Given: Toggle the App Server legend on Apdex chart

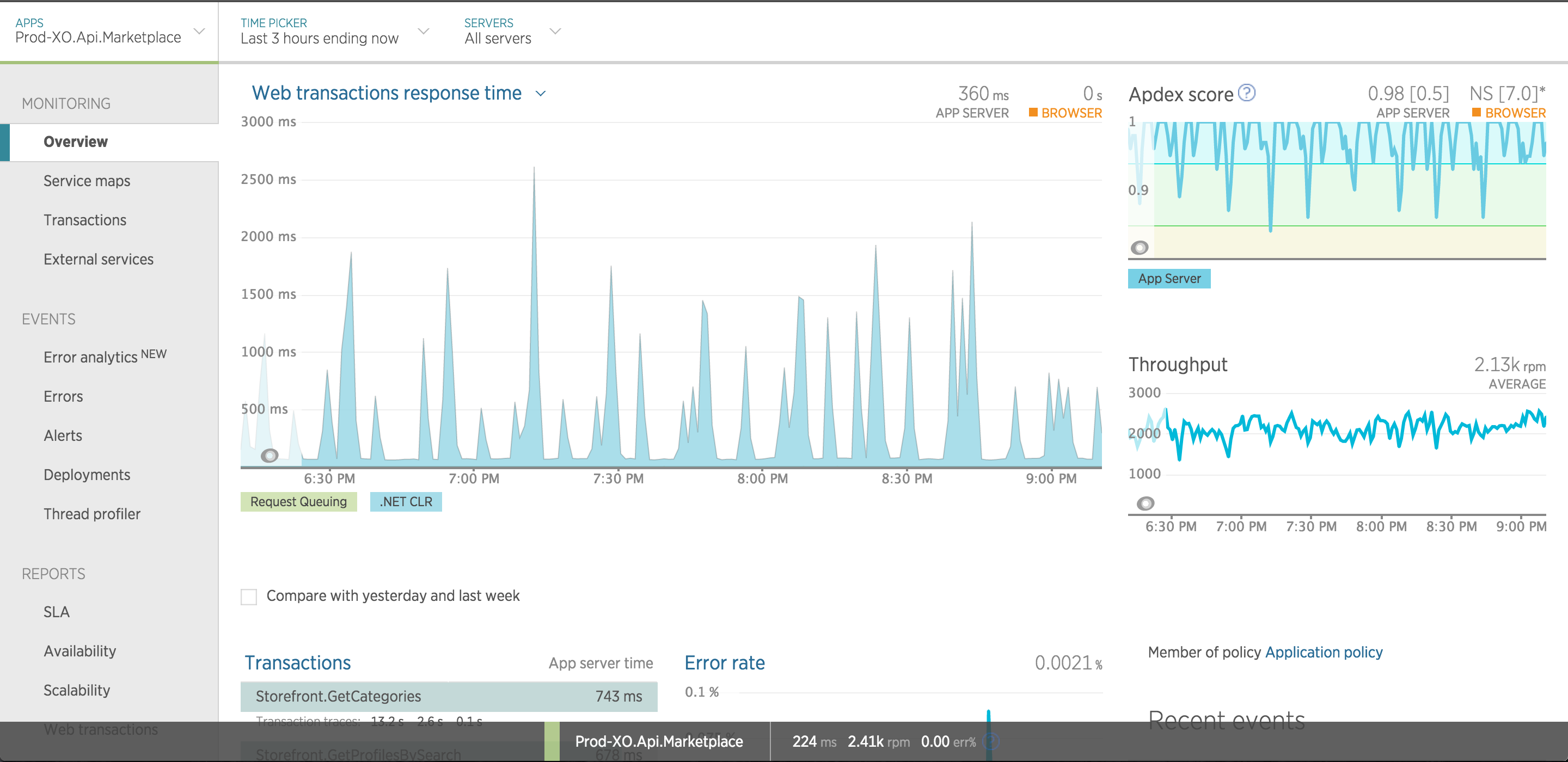Looking at the screenshot, I should click(1169, 279).
